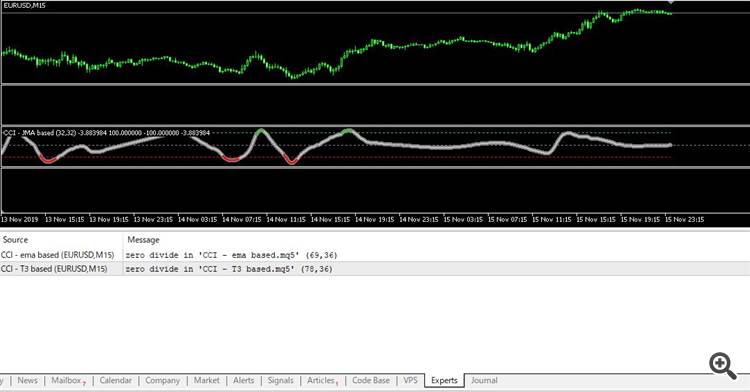This screenshot has height=392, width=750.
Task: Select the 'CCI - ema based (EURUSD,M15)' source row
Action: [57, 255]
